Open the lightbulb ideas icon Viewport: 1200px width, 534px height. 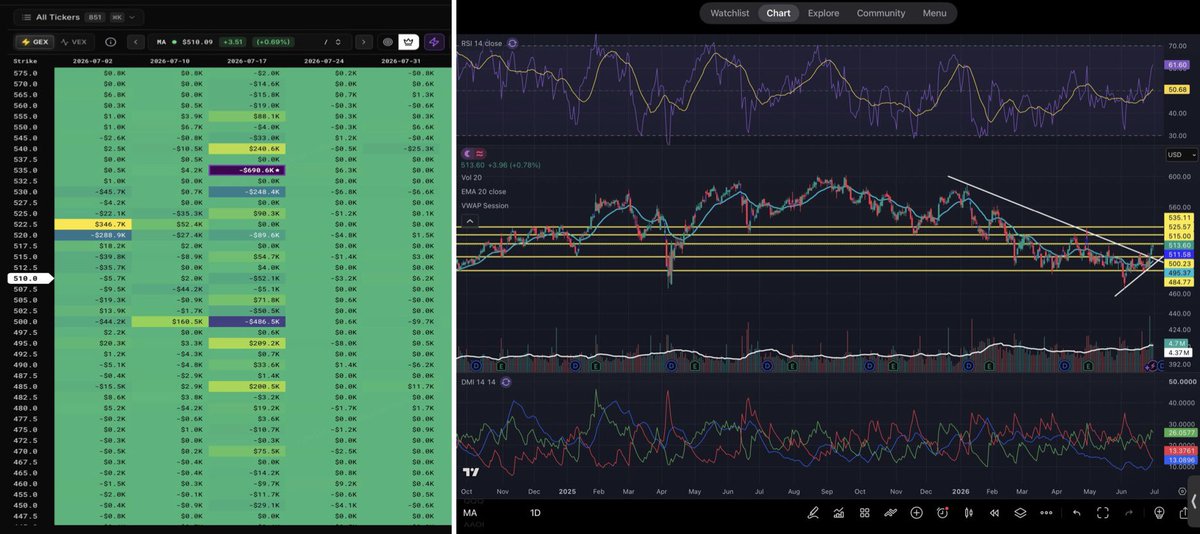pyautogui.click(x=1159, y=513)
